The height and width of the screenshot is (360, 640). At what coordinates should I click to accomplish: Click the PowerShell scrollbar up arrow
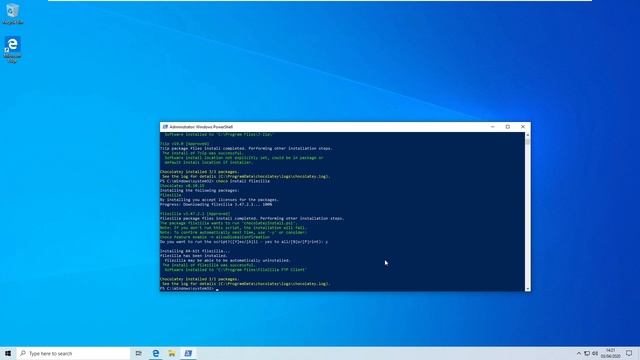point(528,135)
